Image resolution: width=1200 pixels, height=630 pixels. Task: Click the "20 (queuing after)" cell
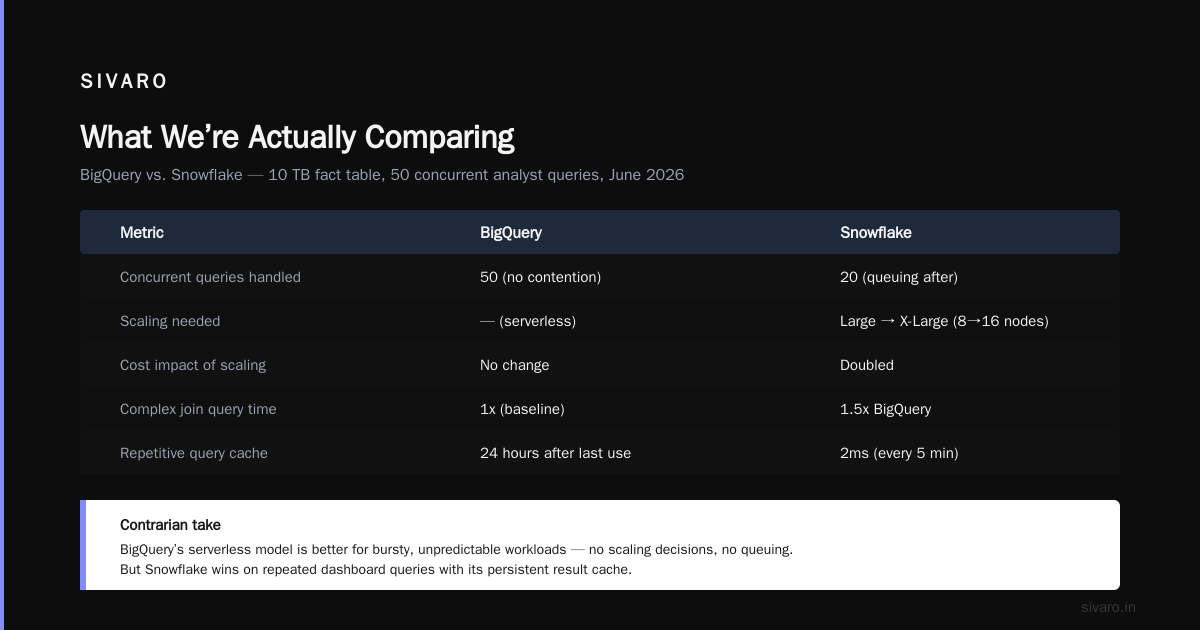click(x=899, y=277)
